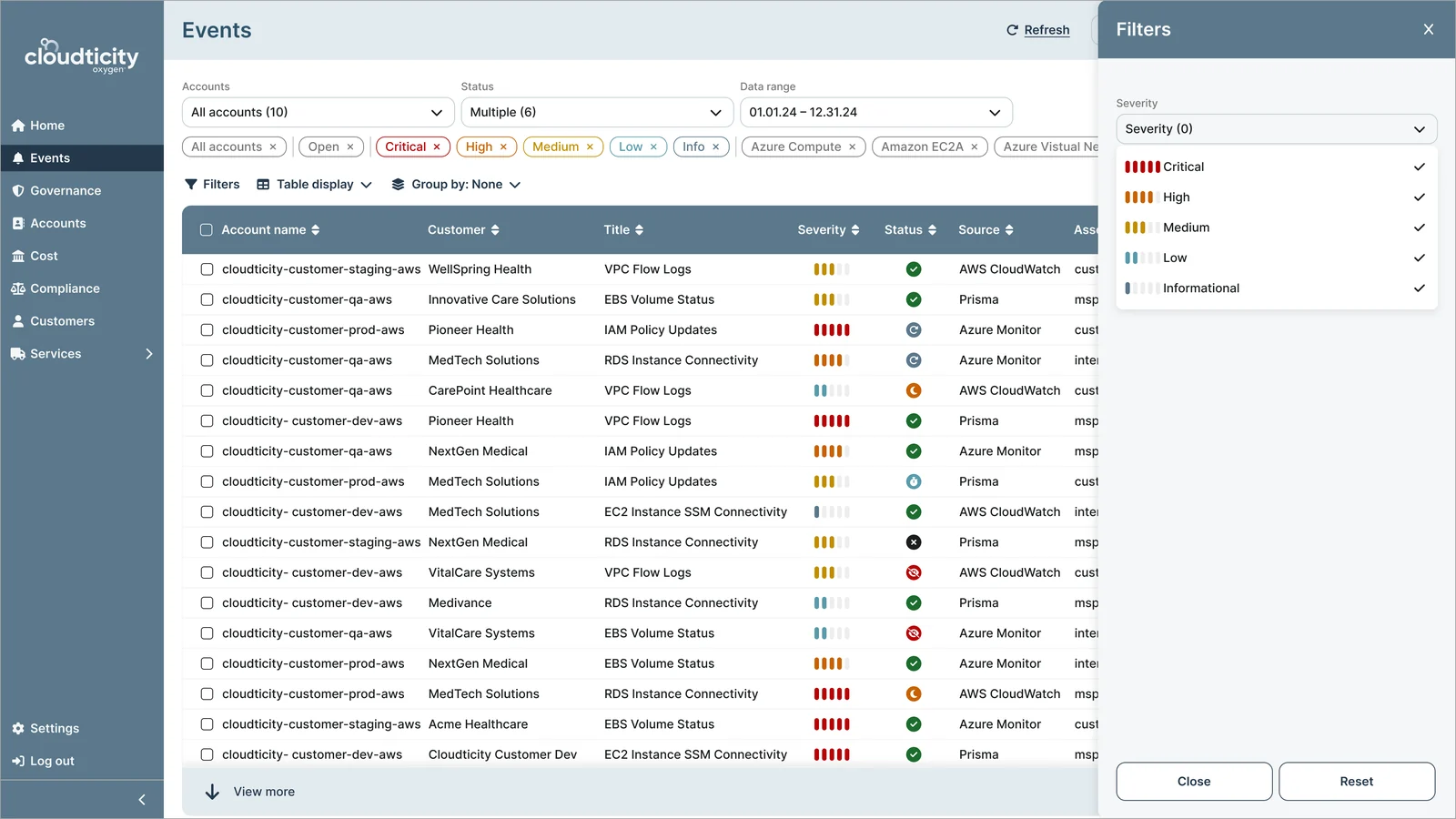Open the Data range dropdown
Viewport: 1456px width, 819px height.
(876, 112)
